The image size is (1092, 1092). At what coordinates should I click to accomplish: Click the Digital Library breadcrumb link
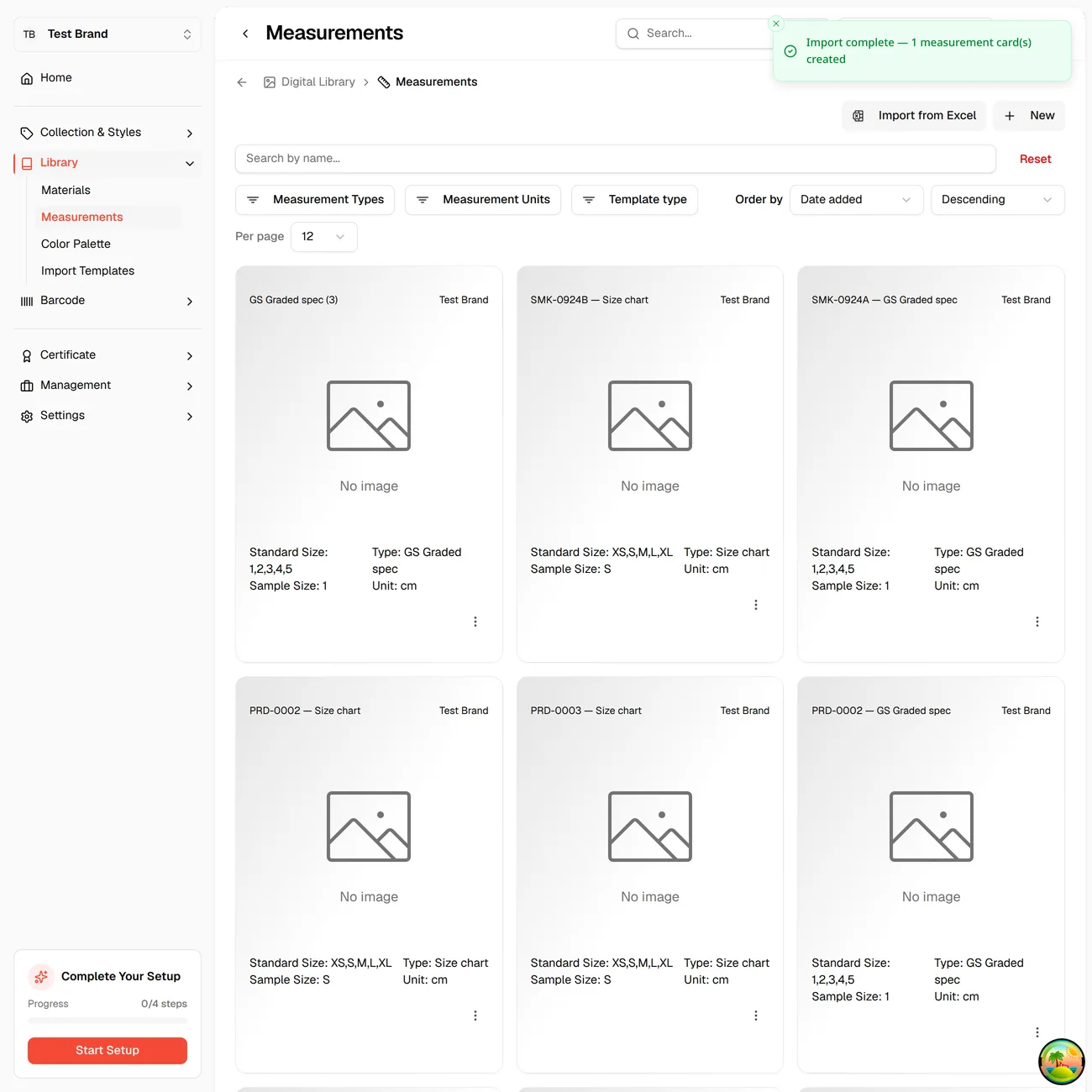point(309,82)
